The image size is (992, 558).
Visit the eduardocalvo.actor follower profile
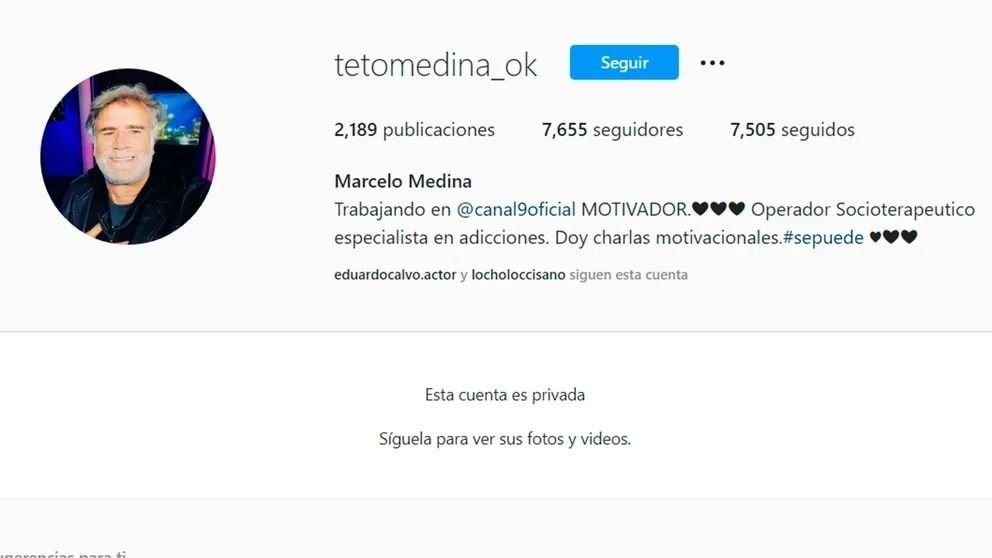point(395,275)
